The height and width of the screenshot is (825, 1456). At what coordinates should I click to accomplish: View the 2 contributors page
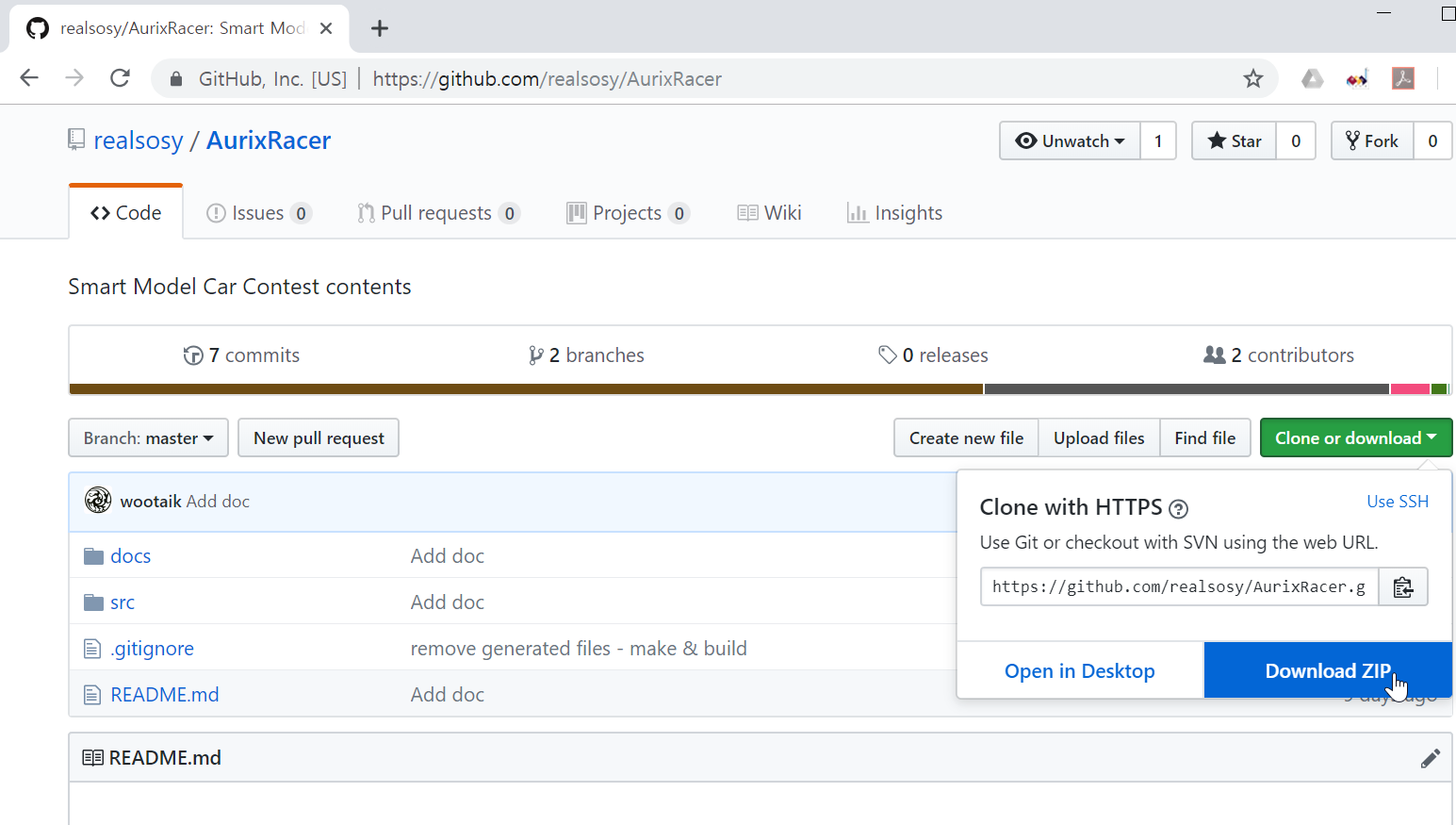click(1279, 355)
